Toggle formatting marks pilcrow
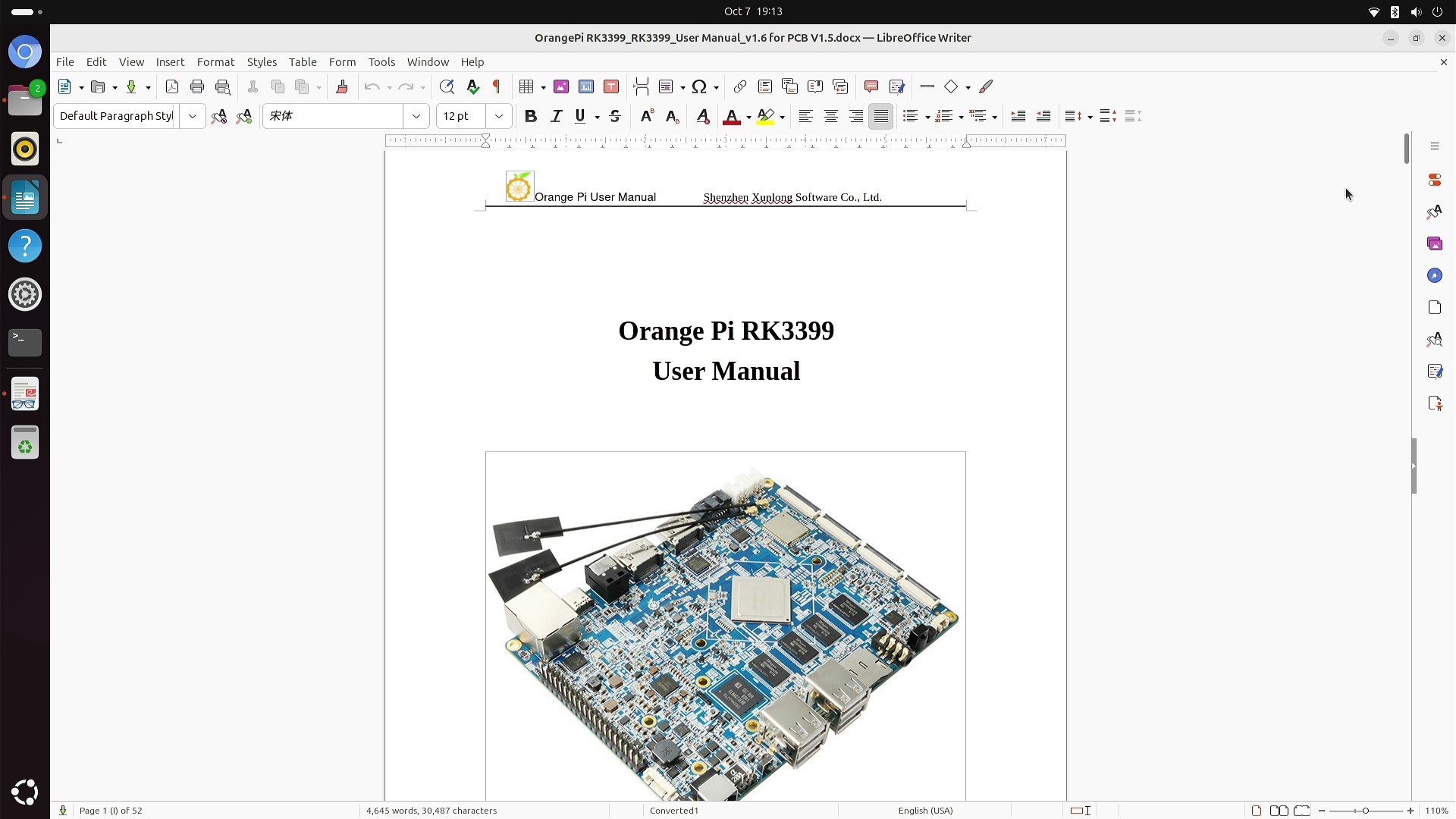 497,86
